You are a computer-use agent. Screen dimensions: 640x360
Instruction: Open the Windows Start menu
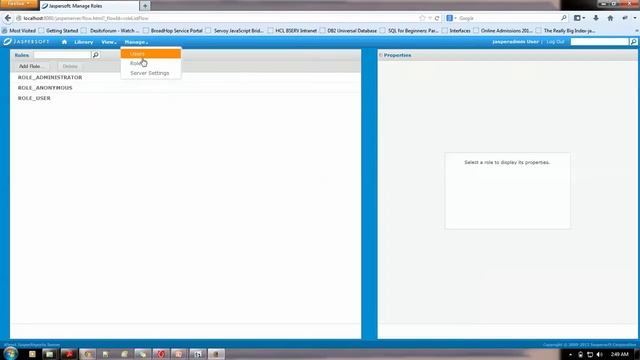pos(10,353)
